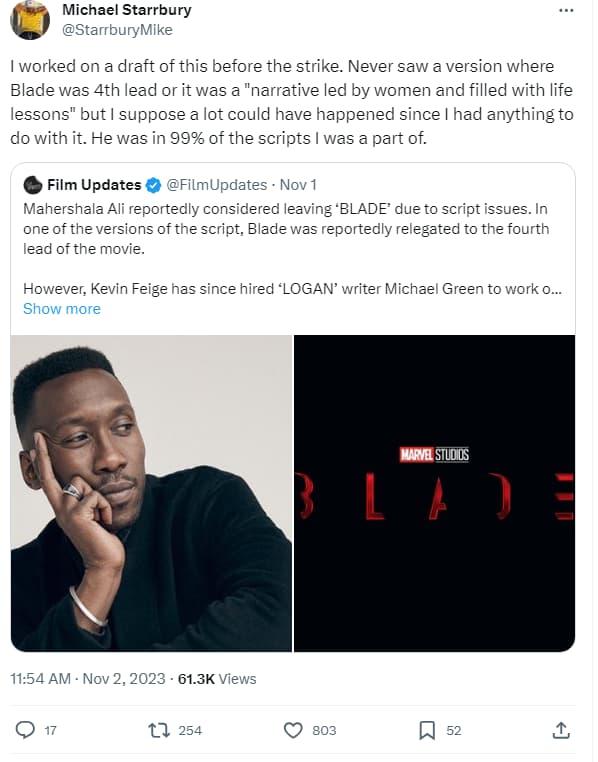
Task: Click the repost arrows icon
Action: (x=159, y=730)
